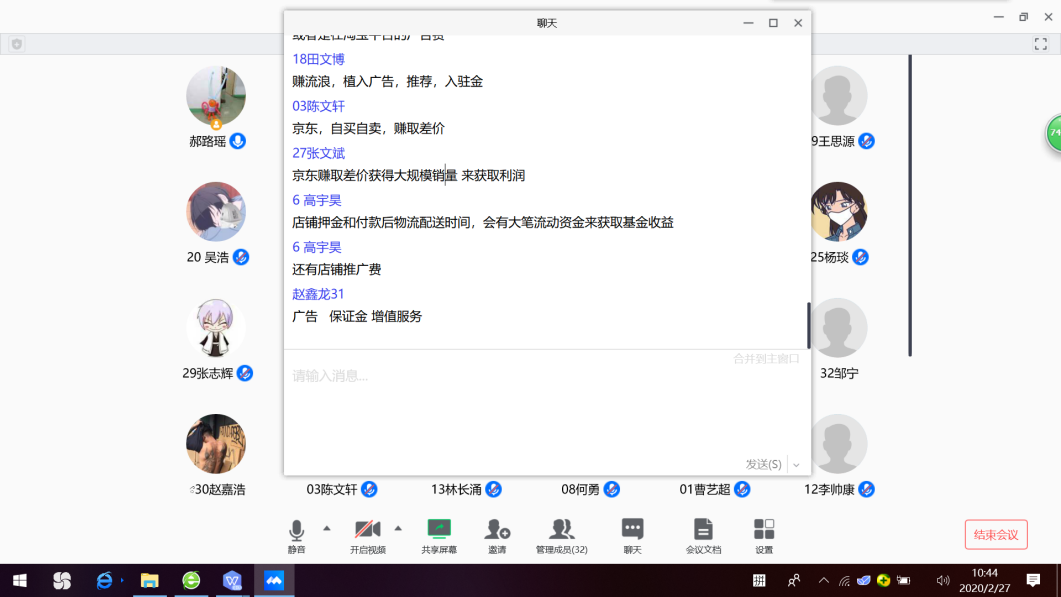Click sender name 18田文博 in chat
The width and height of the screenshot is (1061, 597).
tap(318, 59)
